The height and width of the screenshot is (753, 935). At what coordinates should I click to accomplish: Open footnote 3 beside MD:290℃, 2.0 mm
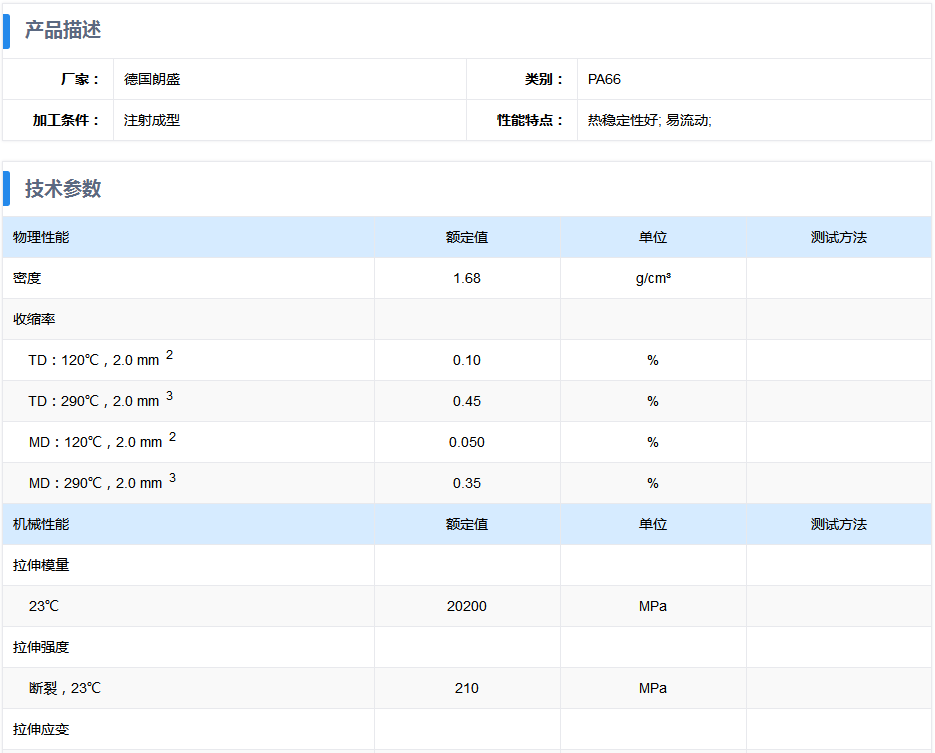[172, 478]
